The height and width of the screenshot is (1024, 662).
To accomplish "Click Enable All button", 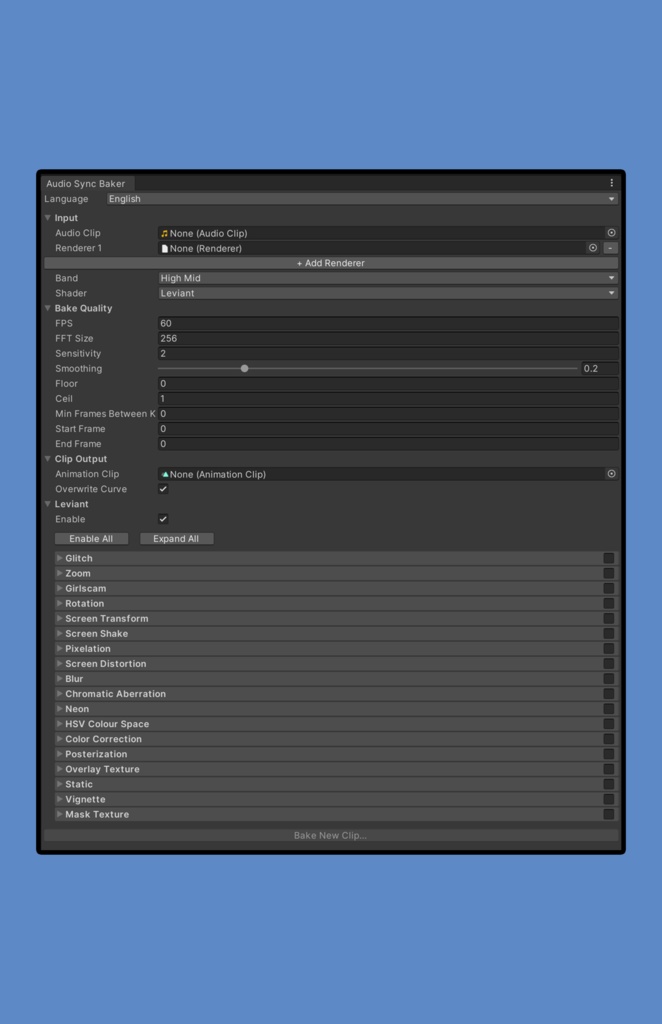I will pos(91,539).
